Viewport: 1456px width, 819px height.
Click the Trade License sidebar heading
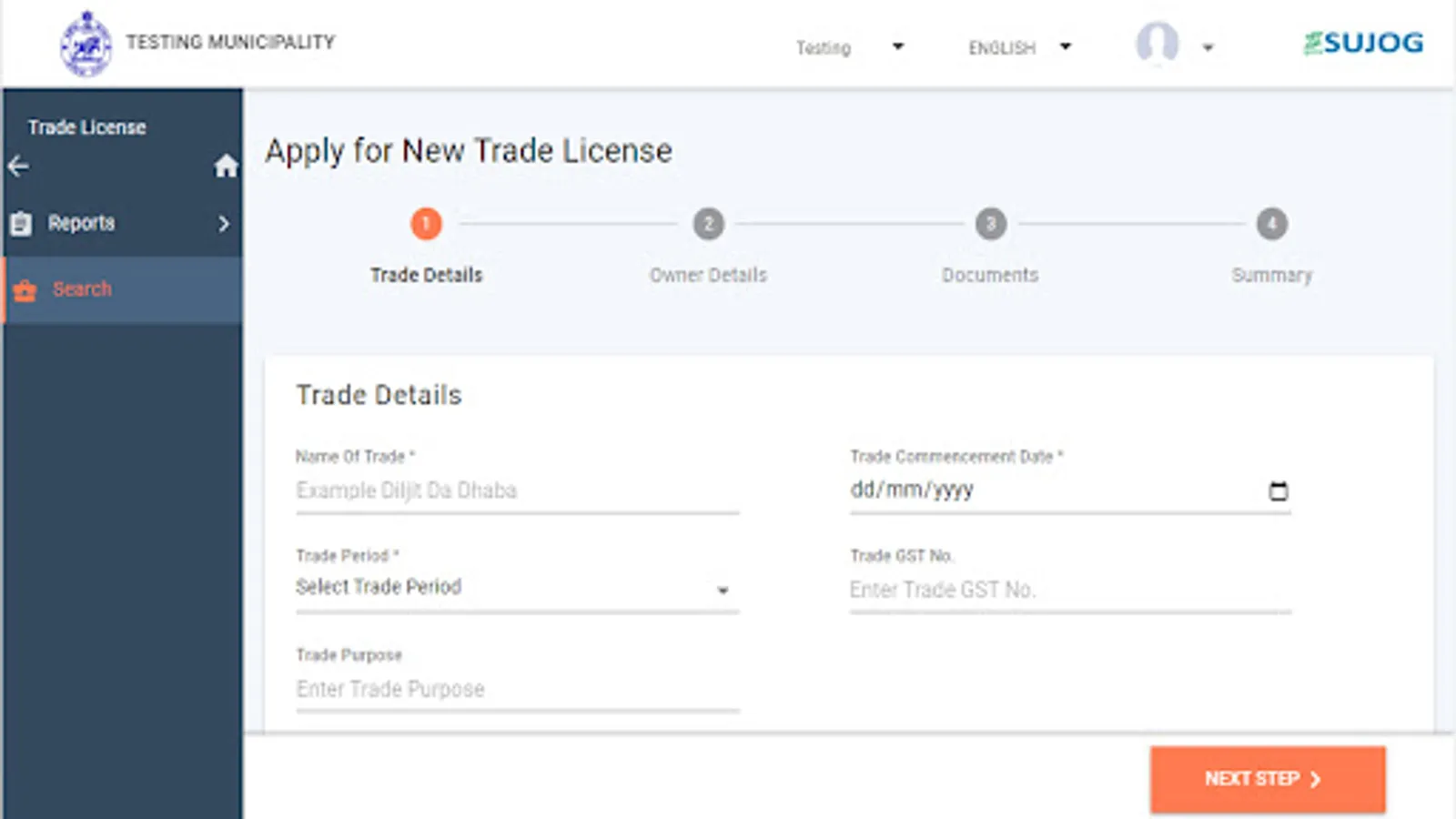tap(86, 127)
